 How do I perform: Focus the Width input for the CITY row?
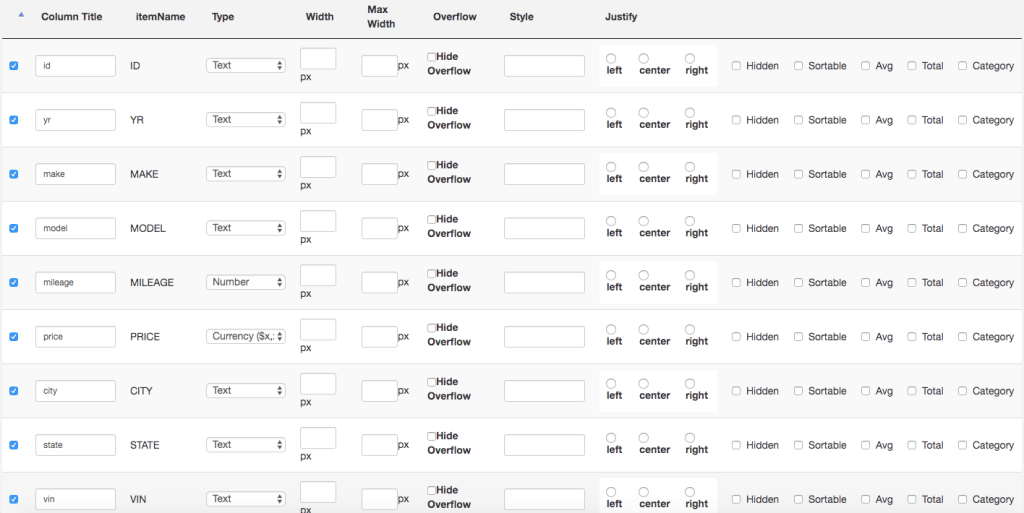point(318,383)
